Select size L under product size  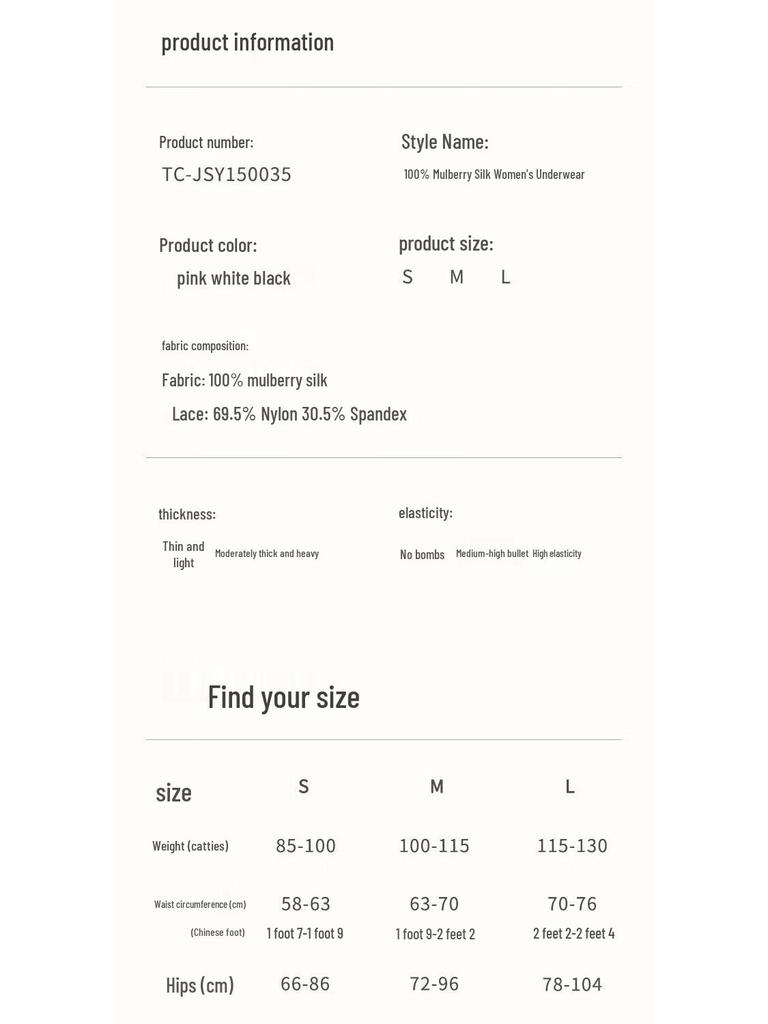[505, 277]
